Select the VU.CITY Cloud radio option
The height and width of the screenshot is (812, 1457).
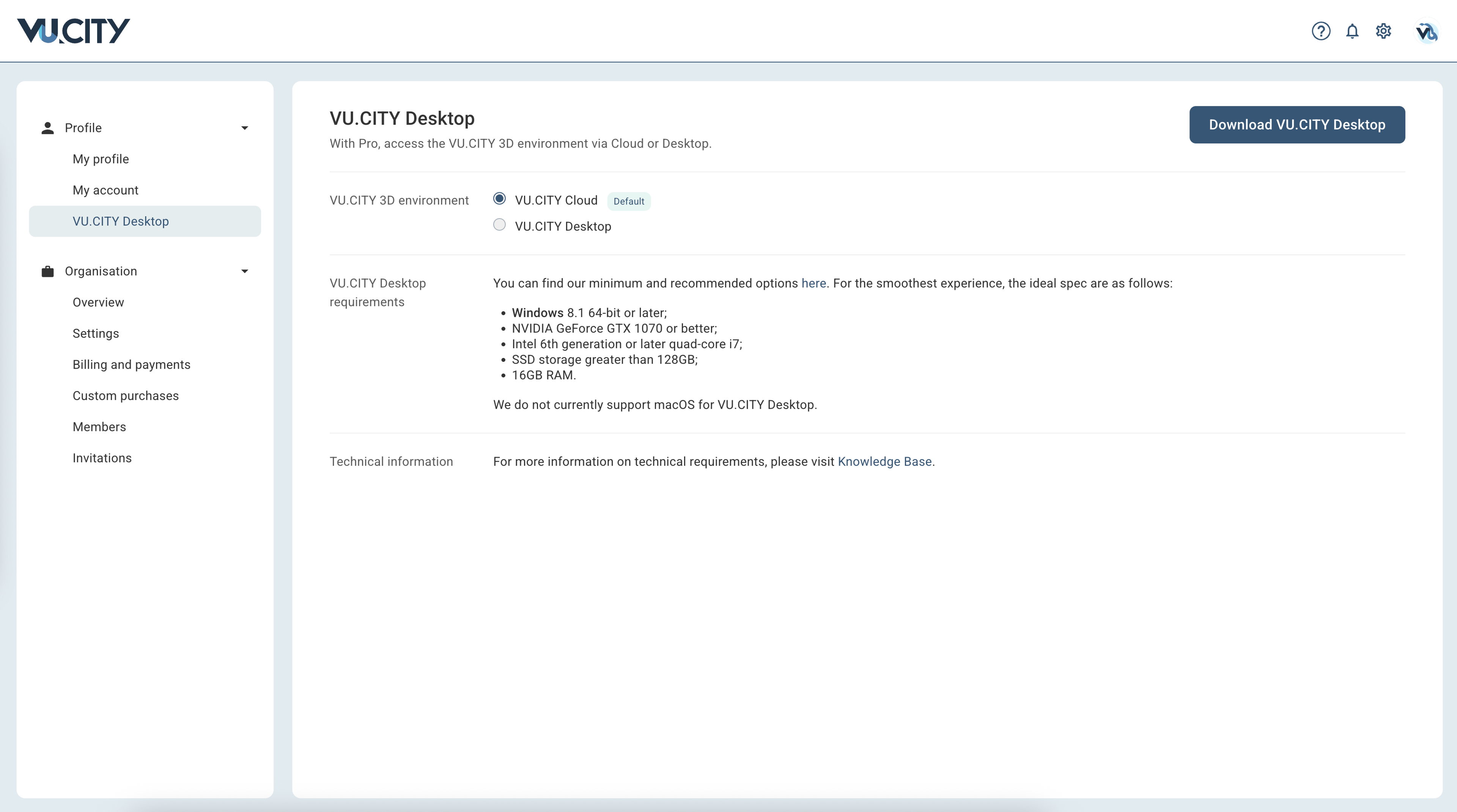coord(499,198)
